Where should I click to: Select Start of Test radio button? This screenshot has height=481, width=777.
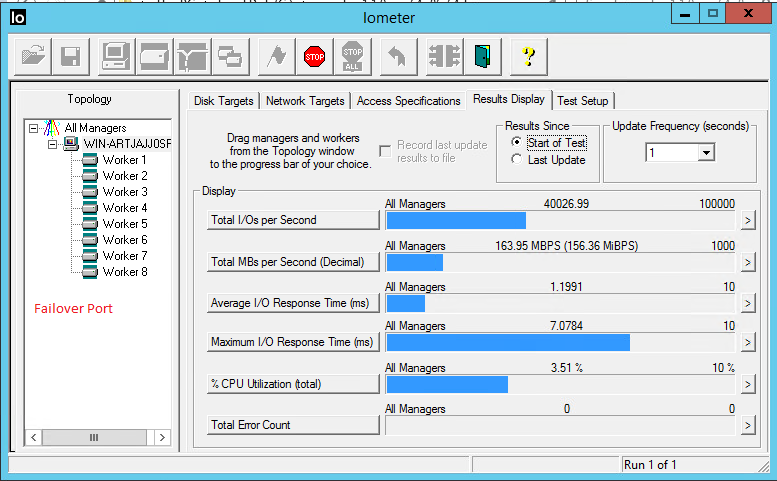[x=516, y=143]
